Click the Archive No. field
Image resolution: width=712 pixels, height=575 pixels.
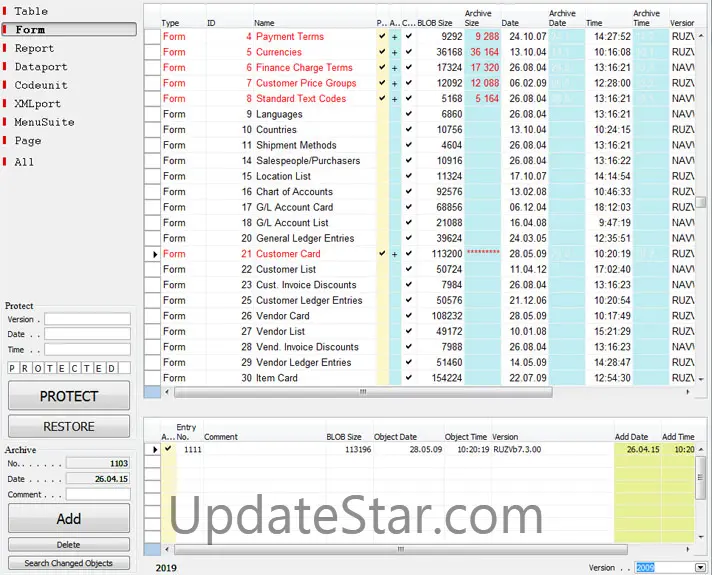(x=98, y=463)
